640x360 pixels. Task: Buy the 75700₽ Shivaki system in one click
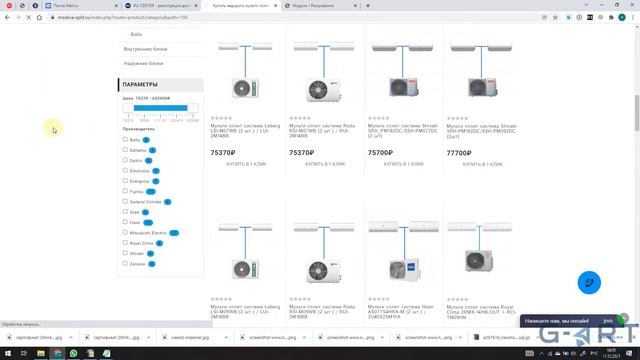[404, 164]
